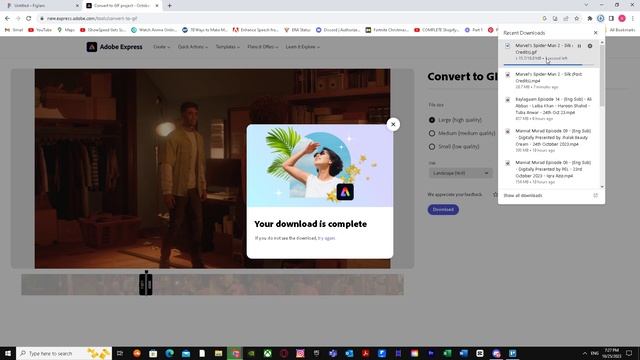Pause the Spider-Man gif download
The width and height of the screenshot is (640, 360).
(x=579, y=46)
